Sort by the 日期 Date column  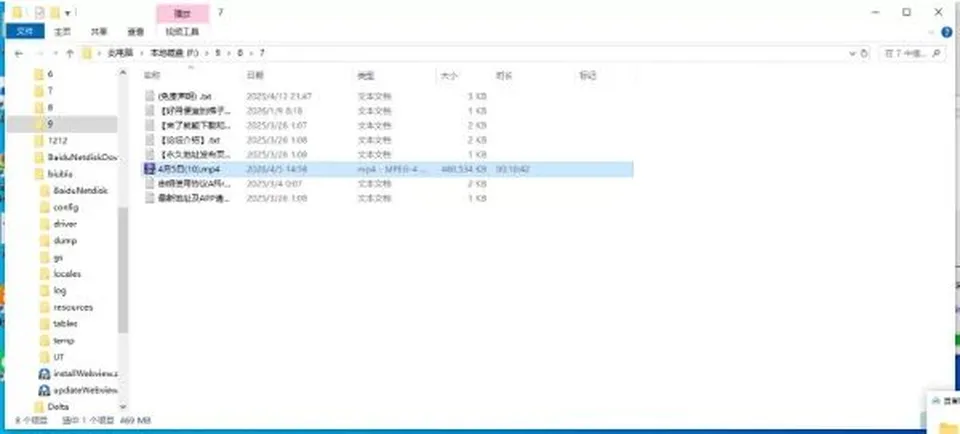tap(255, 76)
